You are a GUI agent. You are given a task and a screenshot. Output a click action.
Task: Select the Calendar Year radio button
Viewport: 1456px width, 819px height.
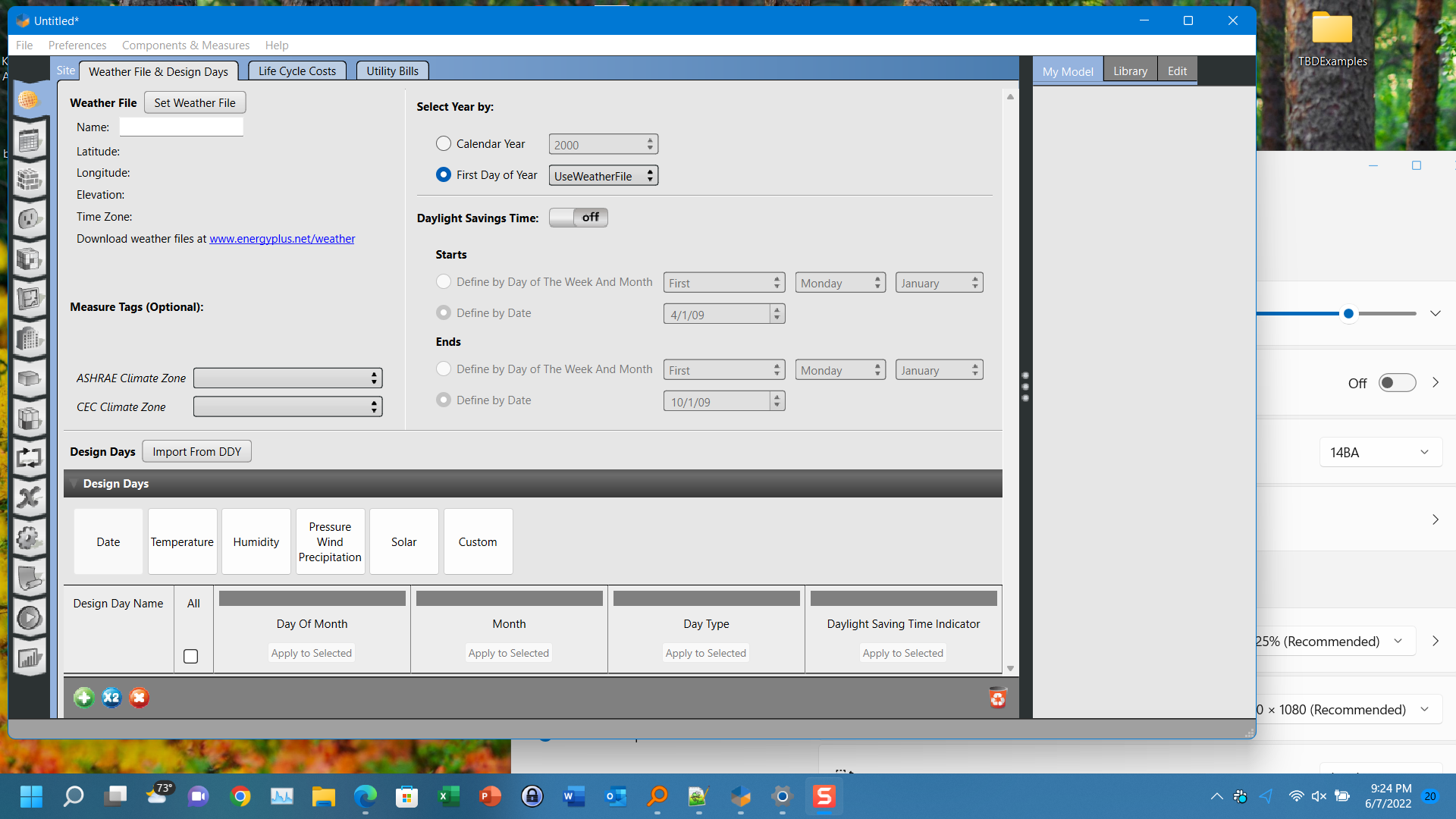pyautogui.click(x=444, y=143)
